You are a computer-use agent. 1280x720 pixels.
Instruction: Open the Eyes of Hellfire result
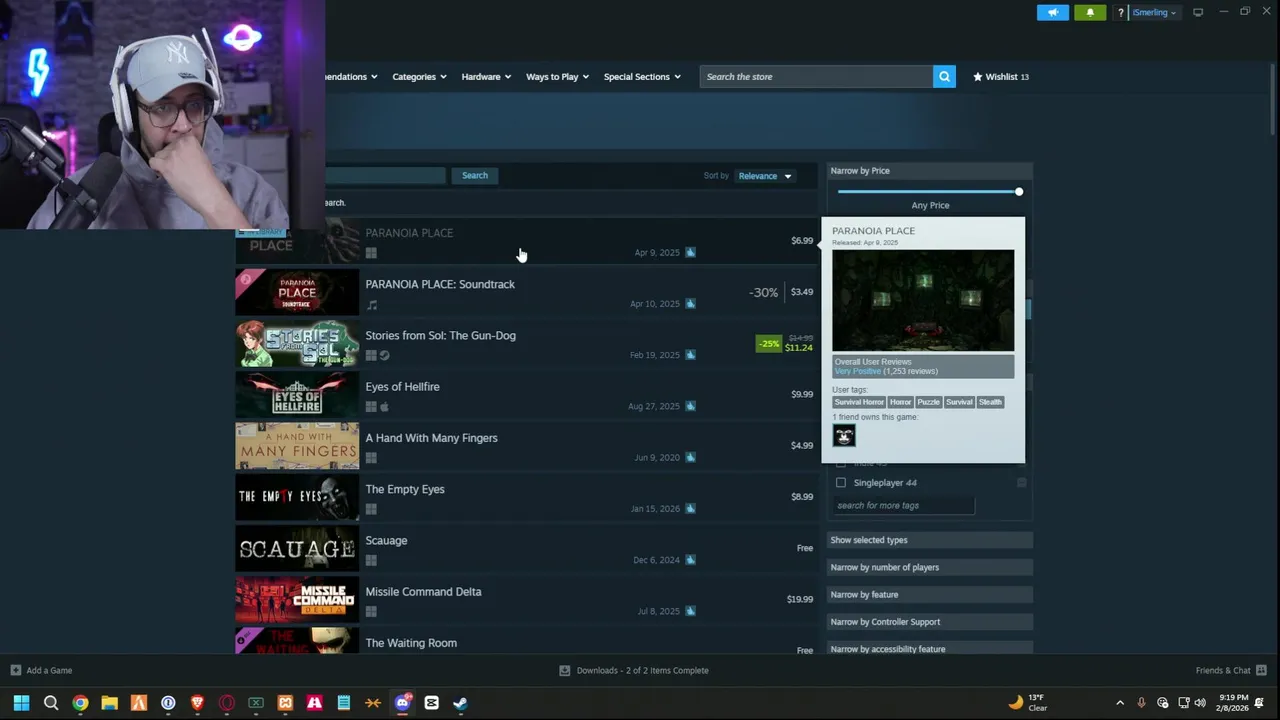click(526, 394)
